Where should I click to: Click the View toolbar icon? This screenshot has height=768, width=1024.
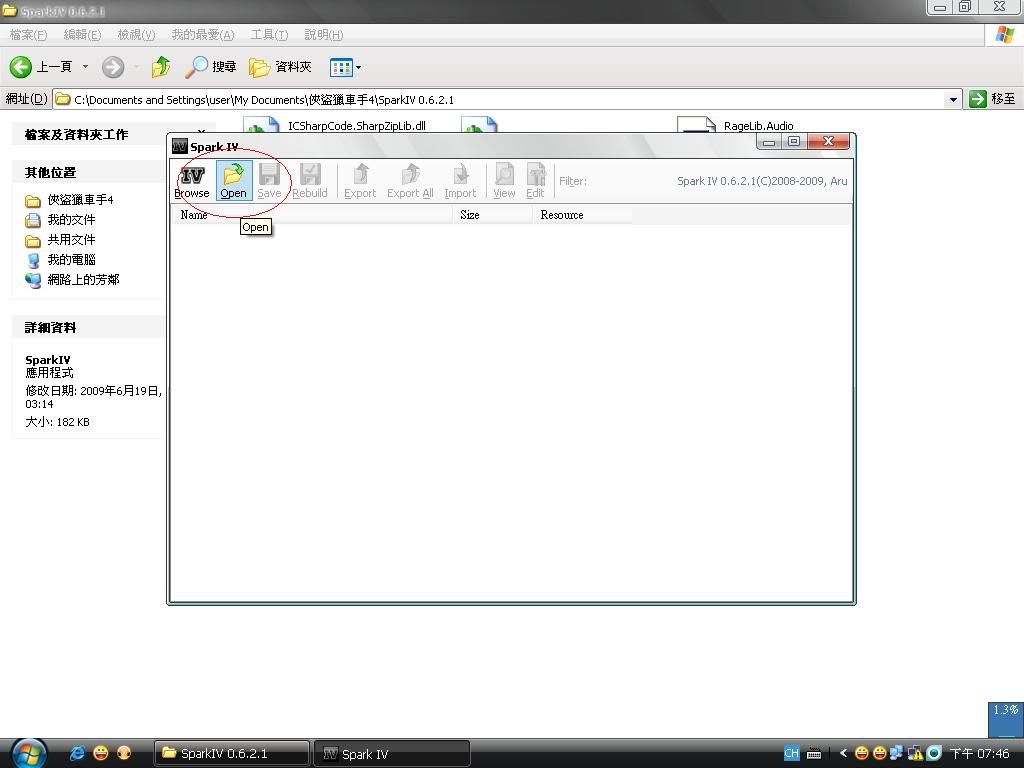tap(504, 181)
